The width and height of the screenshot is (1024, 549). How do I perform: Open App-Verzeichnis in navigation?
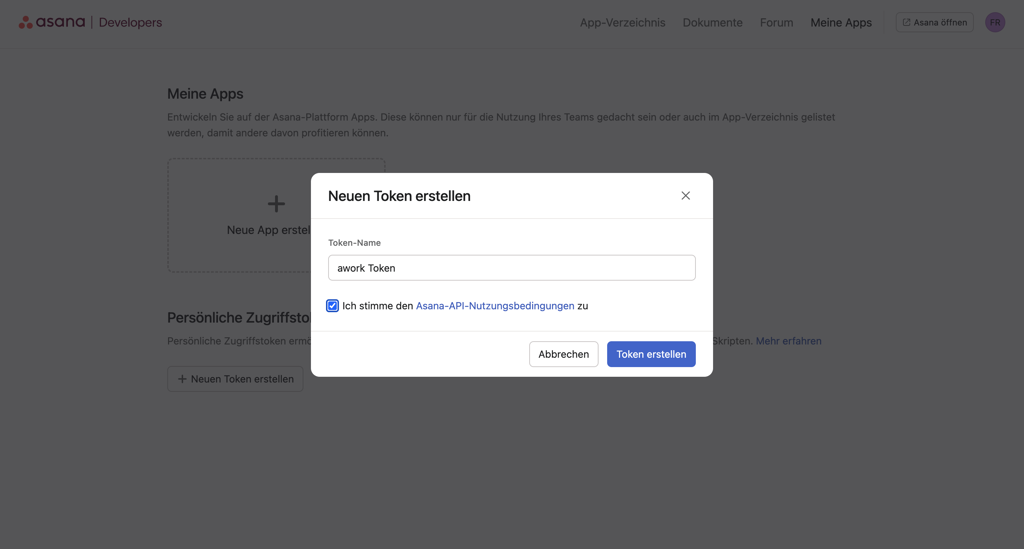point(622,22)
